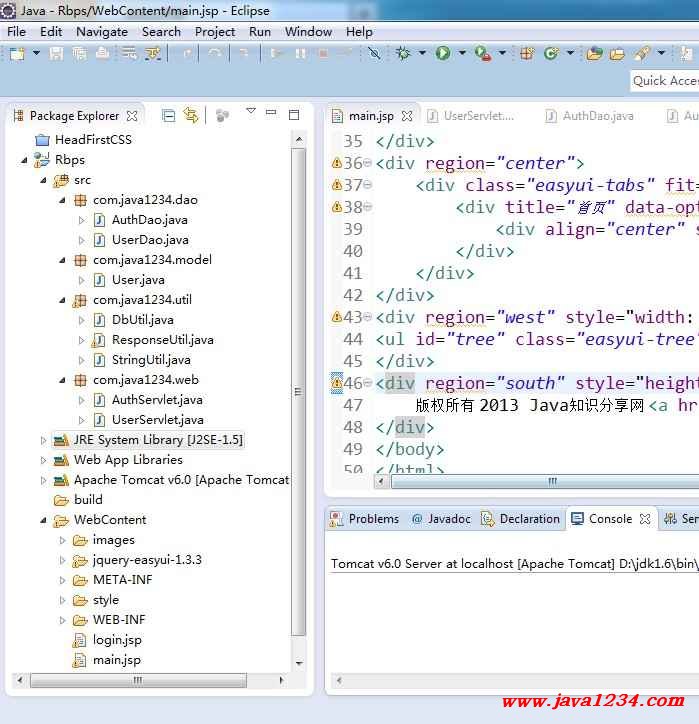Click the Run Last Tool icon
699x724 pixels.
pos(482,54)
